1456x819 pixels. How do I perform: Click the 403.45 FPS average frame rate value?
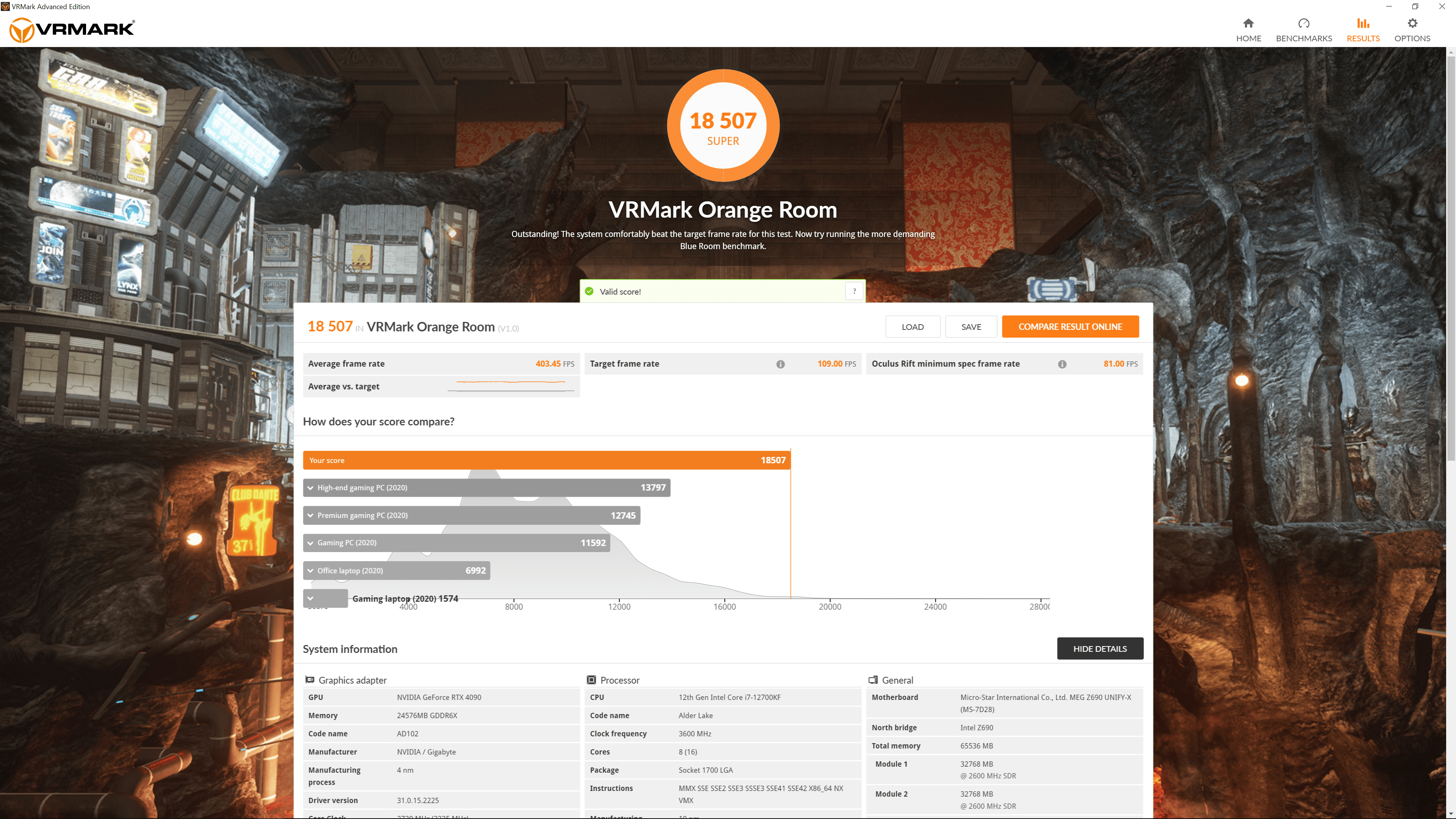click(x=554, y=364)
